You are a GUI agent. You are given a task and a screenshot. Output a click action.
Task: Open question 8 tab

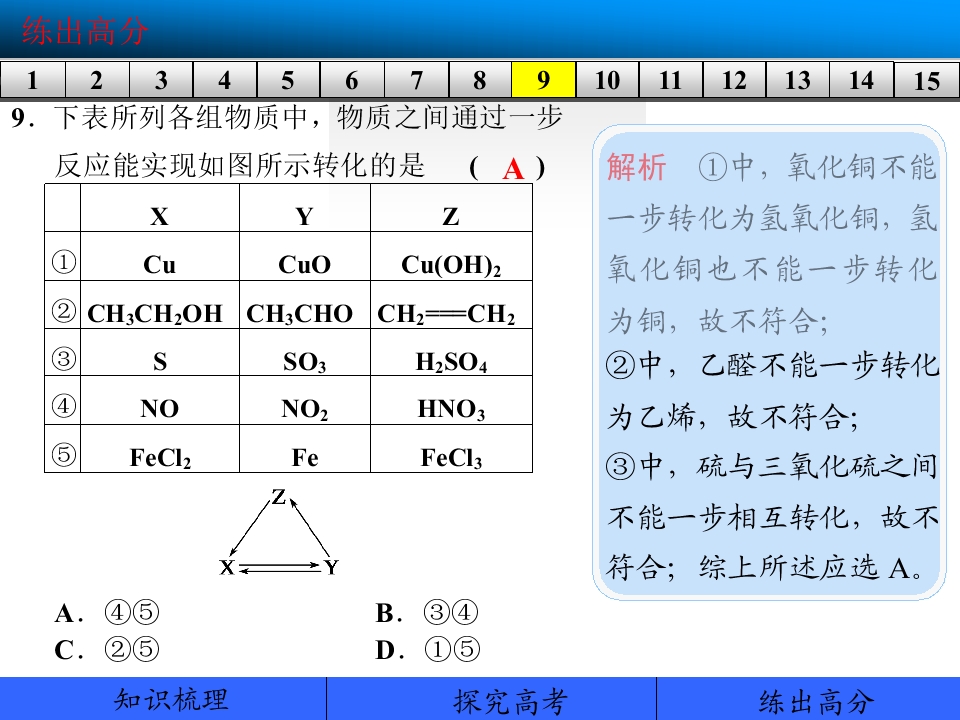[x=480, y=80]
